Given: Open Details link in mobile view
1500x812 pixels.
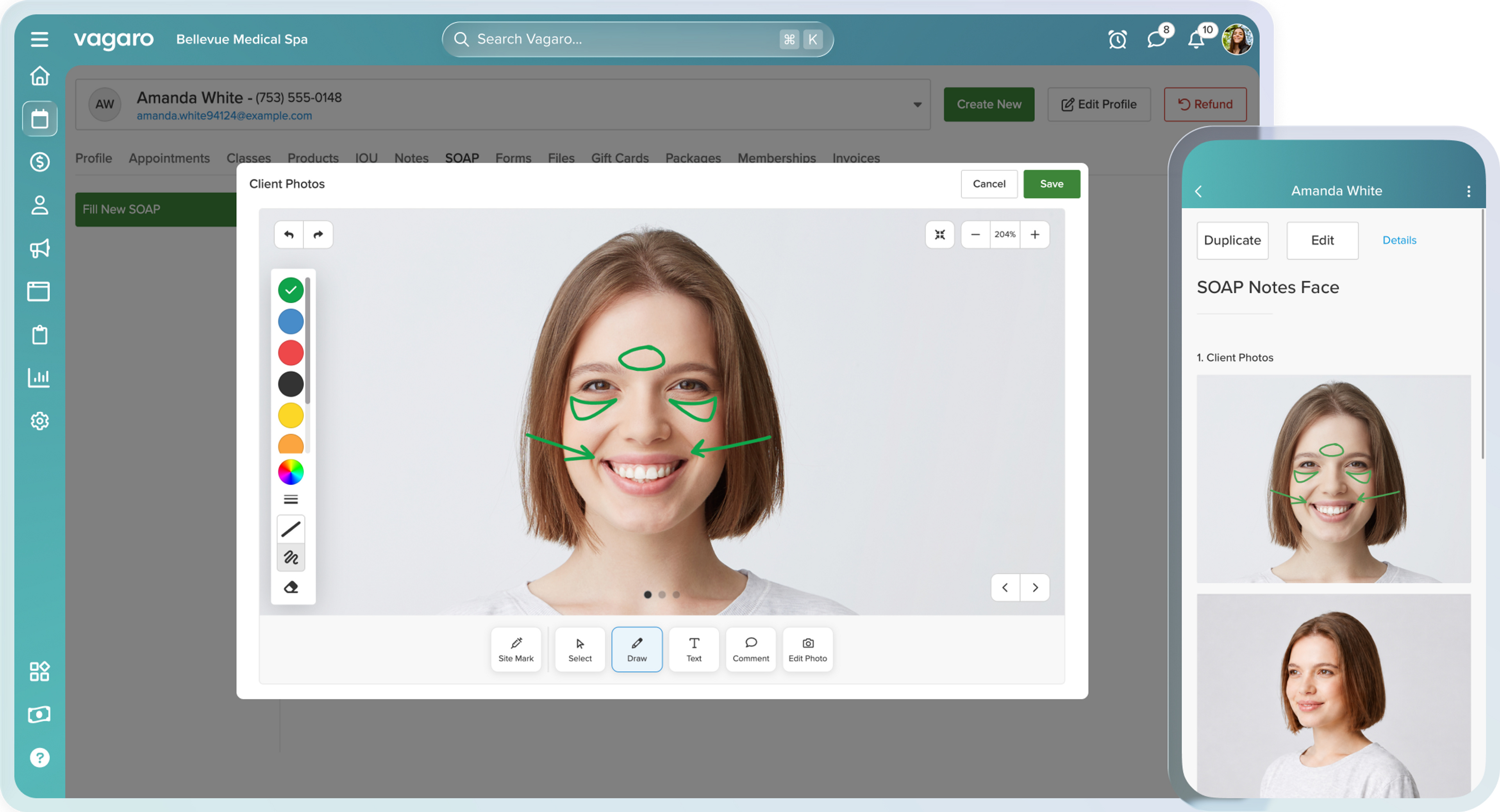Looking at the screenshot, I should pyautogui.click(x=1399, y=241).
